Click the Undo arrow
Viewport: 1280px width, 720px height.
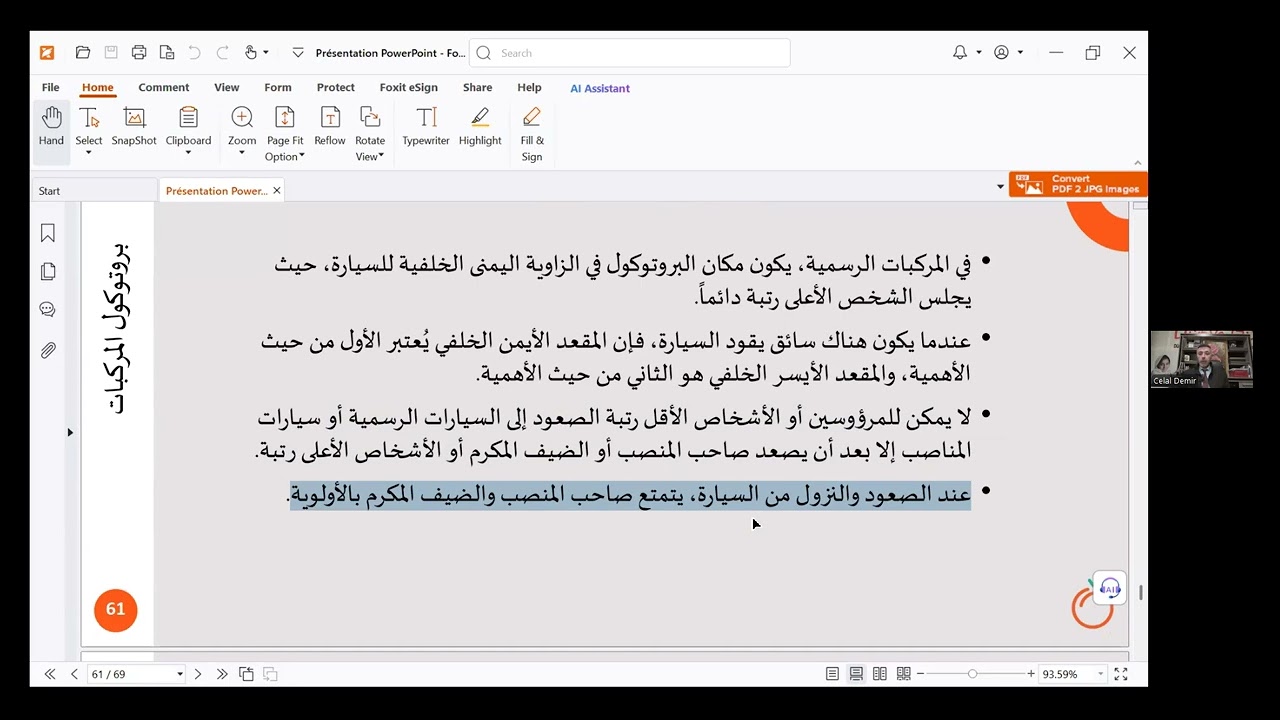(x=195, y=53)
